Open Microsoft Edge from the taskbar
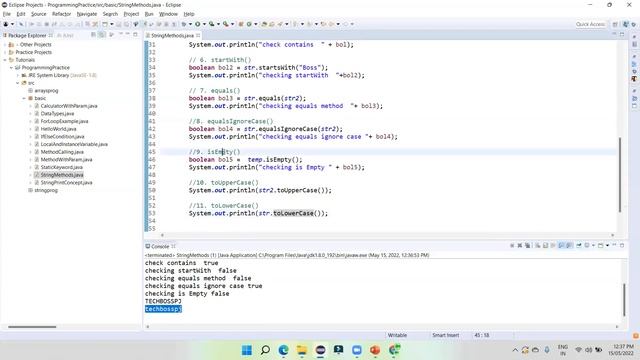The height and width of the screenshot is (360, 640). [284, 350]
